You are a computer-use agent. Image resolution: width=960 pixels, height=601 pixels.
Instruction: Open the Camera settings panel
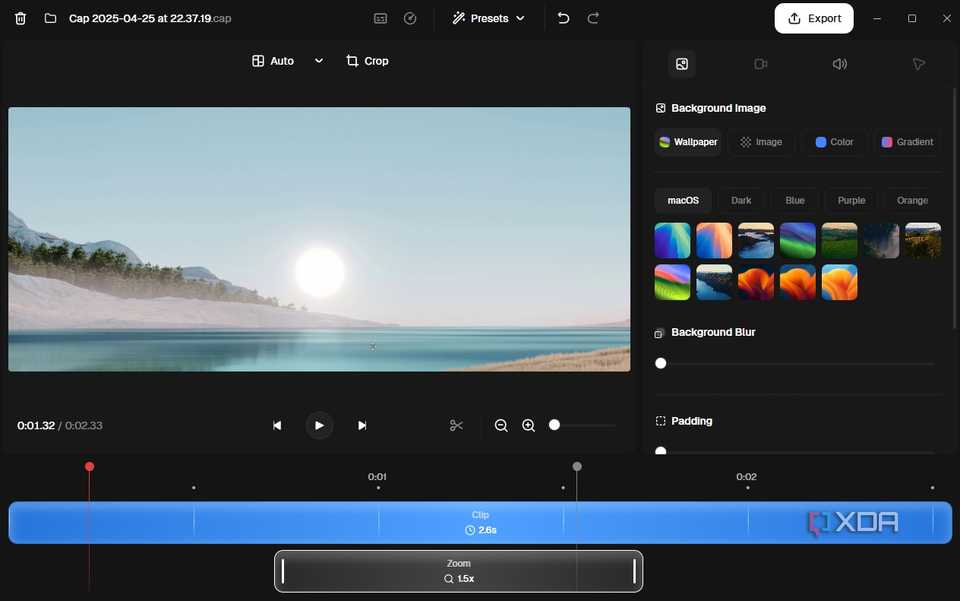coord(760,63)
